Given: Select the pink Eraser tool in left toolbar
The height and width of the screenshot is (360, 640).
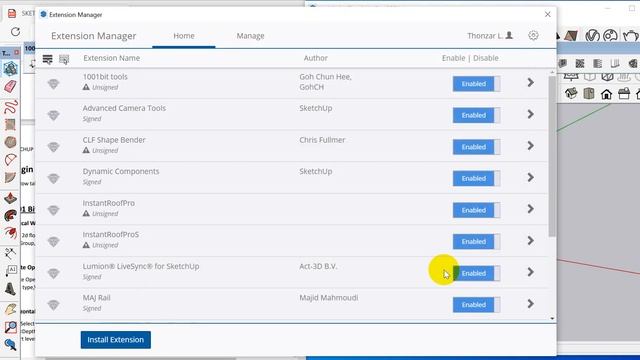Looking at the screenshot, I should click(10, 86).
